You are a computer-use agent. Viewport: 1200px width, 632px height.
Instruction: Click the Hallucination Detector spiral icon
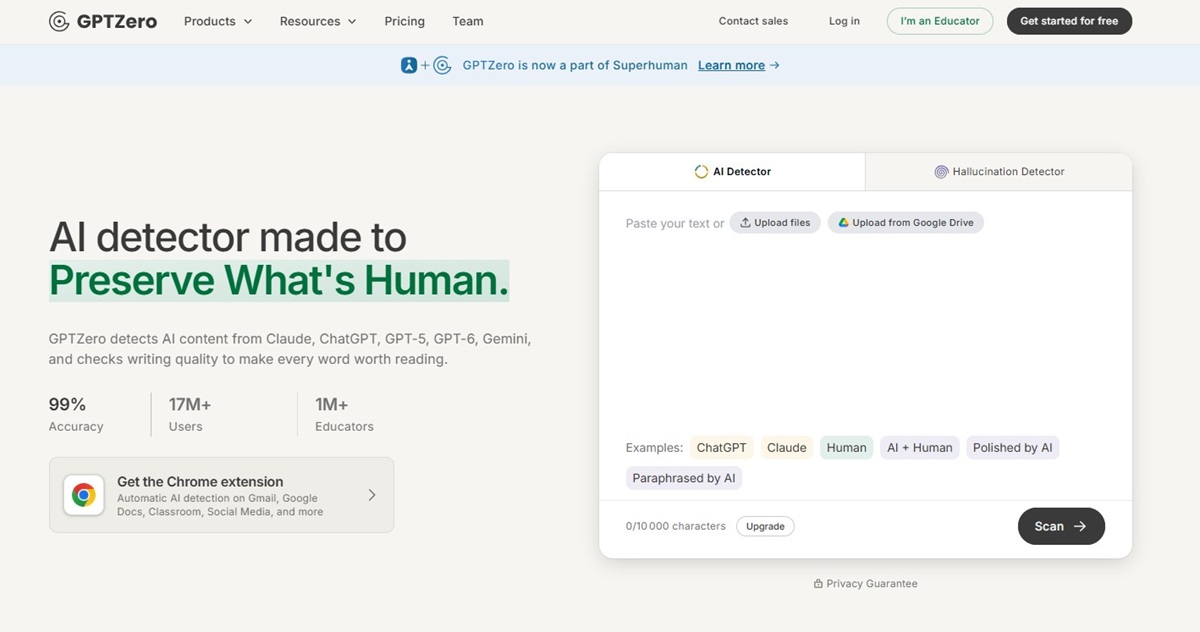coord(941,172)
